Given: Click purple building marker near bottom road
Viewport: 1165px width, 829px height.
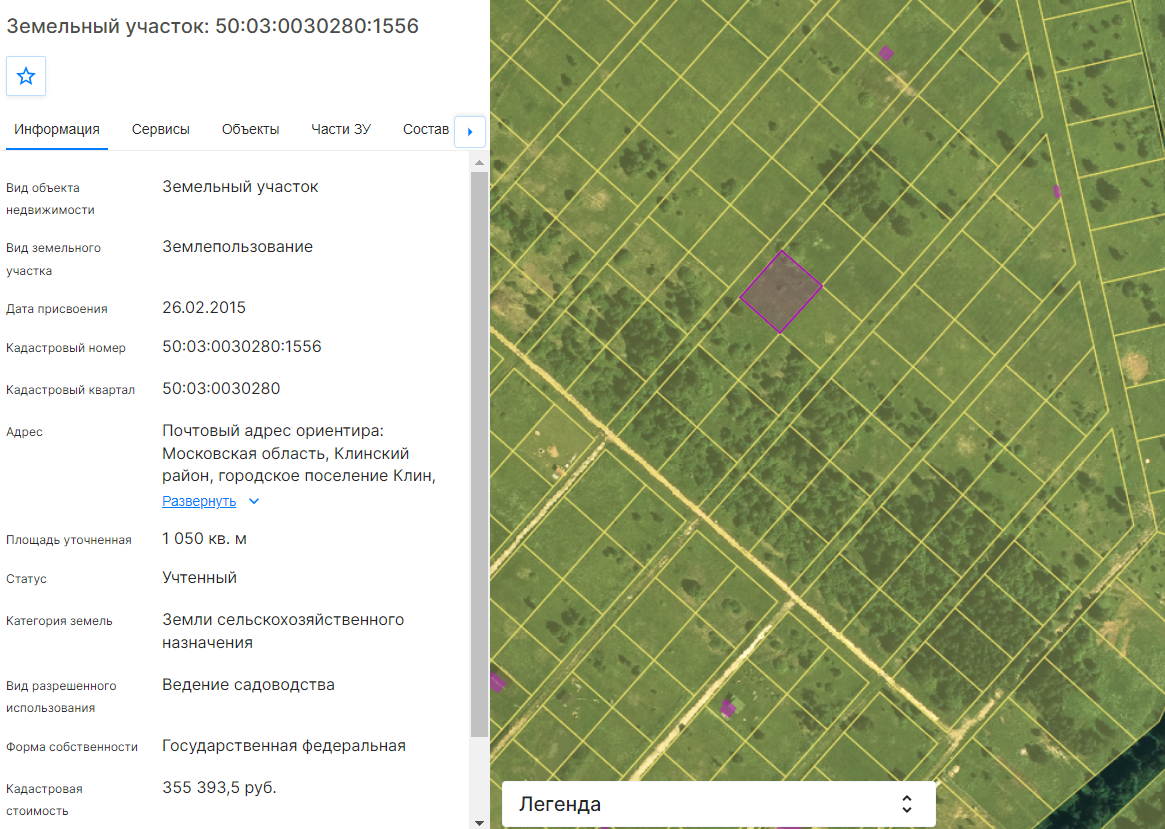Looking at the screenshot, I should 728,708.
